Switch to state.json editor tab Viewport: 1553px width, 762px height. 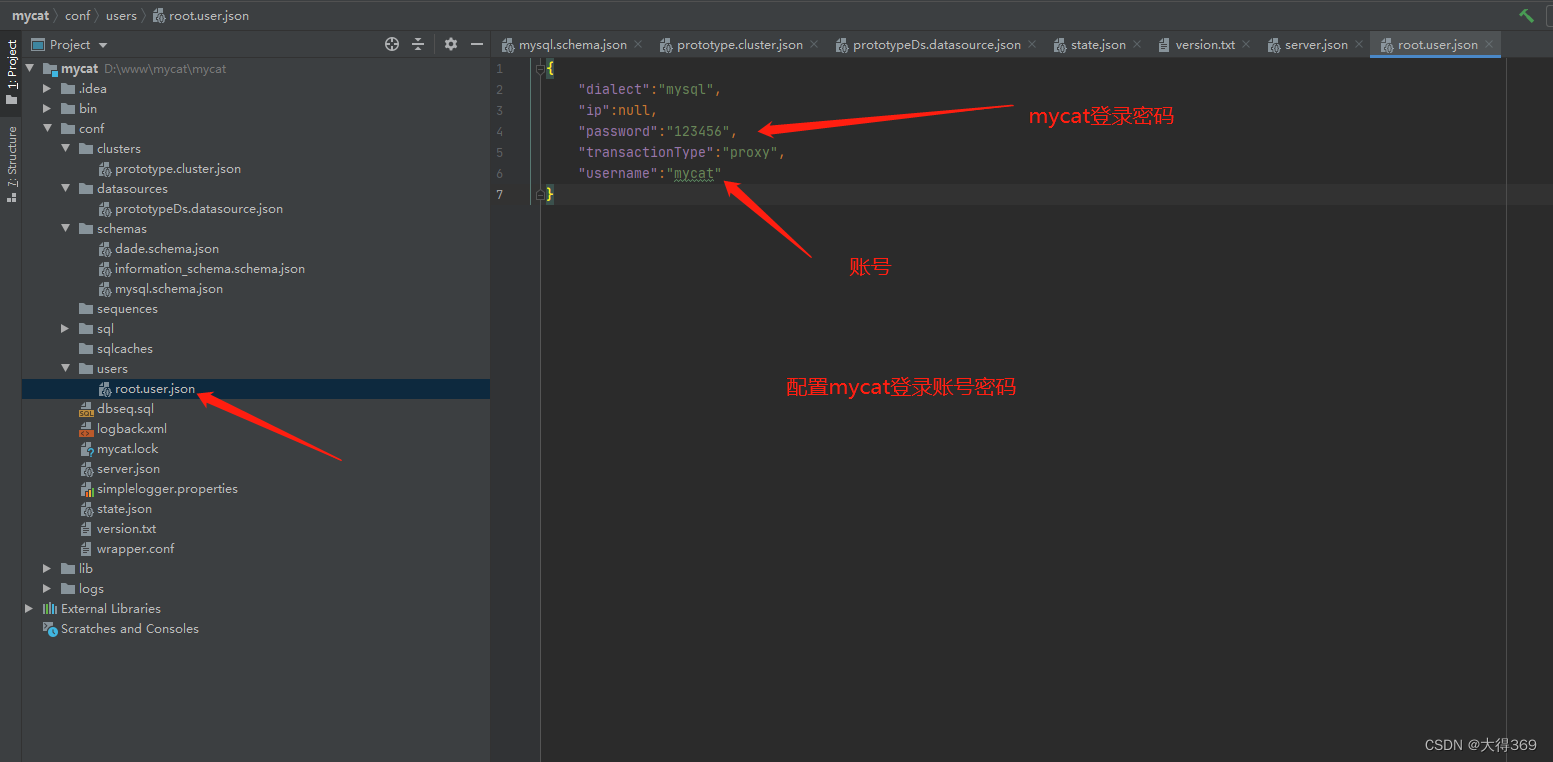click(1098, 45)
